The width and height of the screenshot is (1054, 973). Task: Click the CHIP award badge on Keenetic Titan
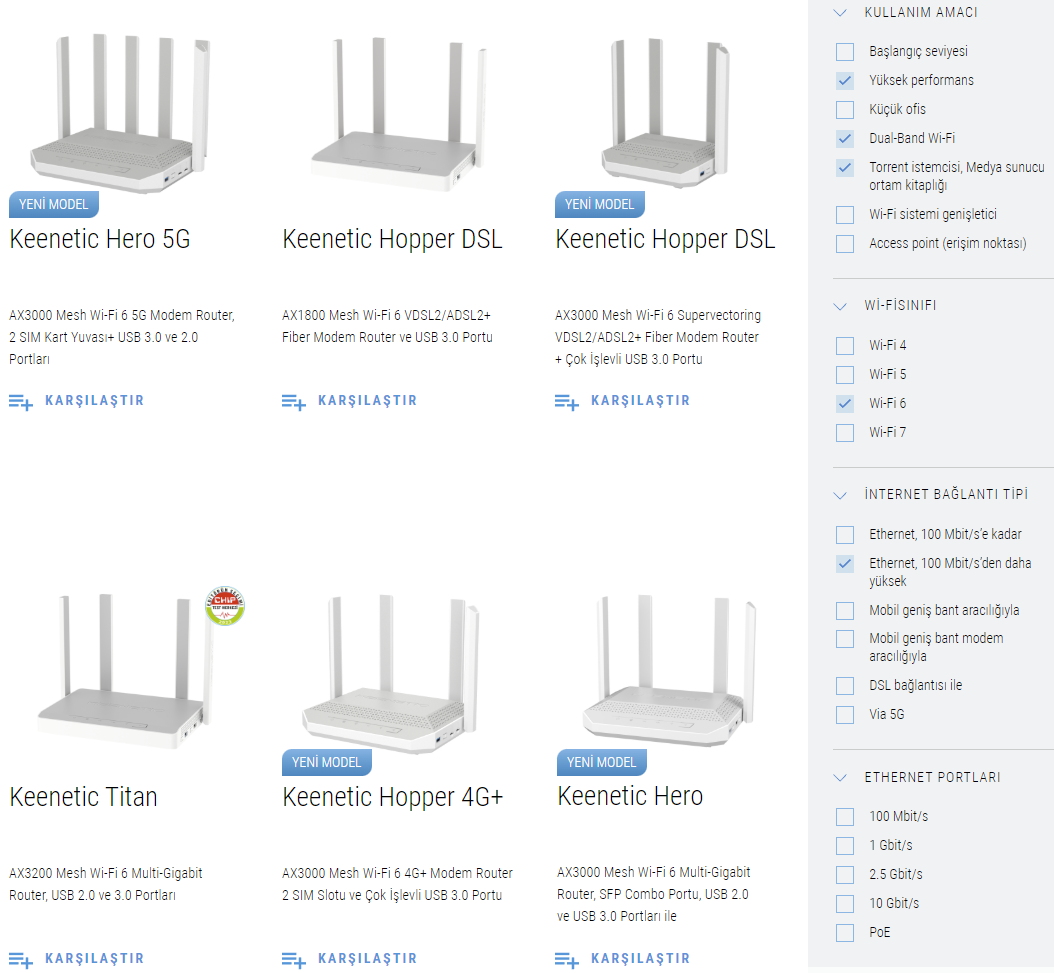coord(225,605)
